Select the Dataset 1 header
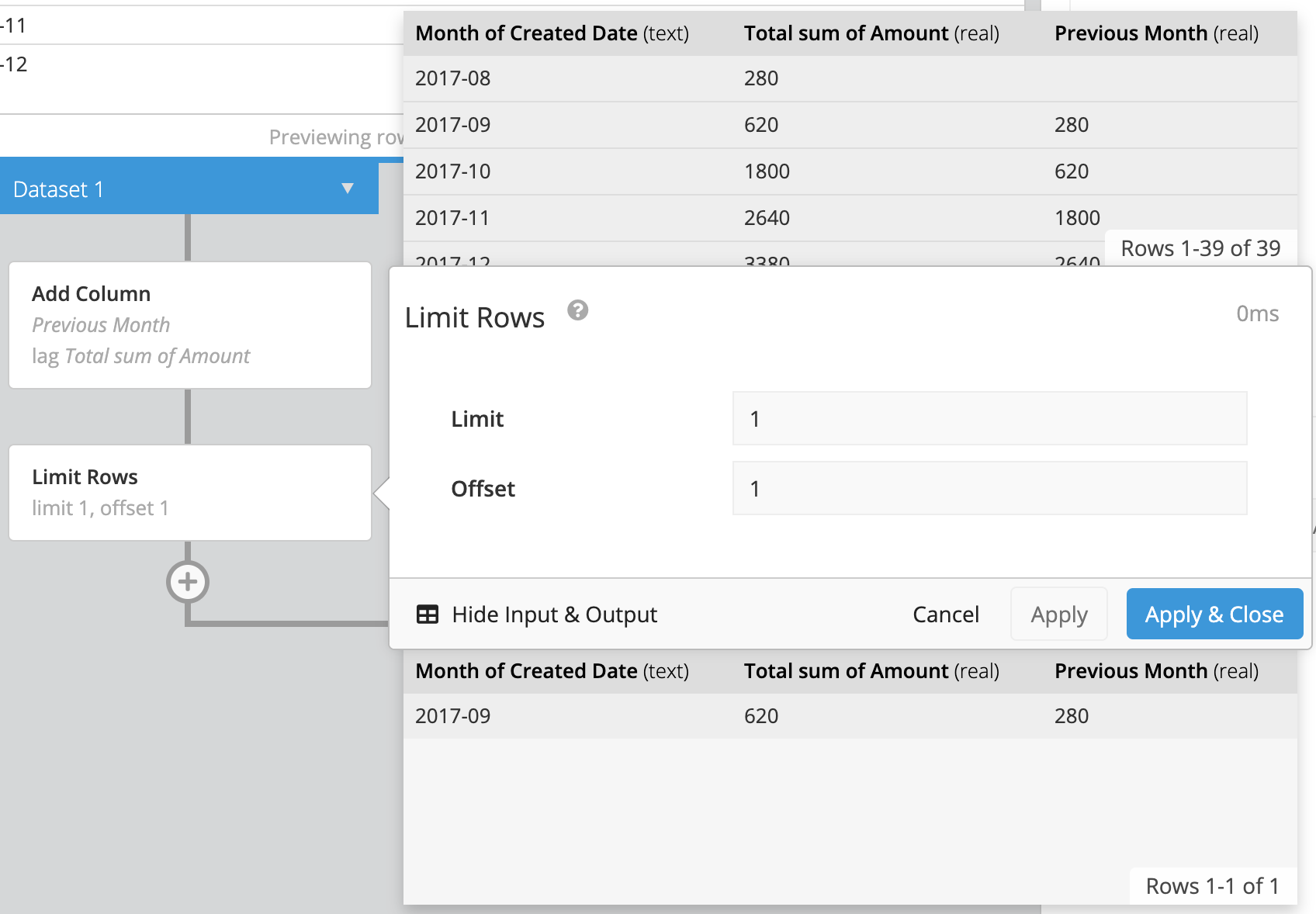 [x=189, y=189]
